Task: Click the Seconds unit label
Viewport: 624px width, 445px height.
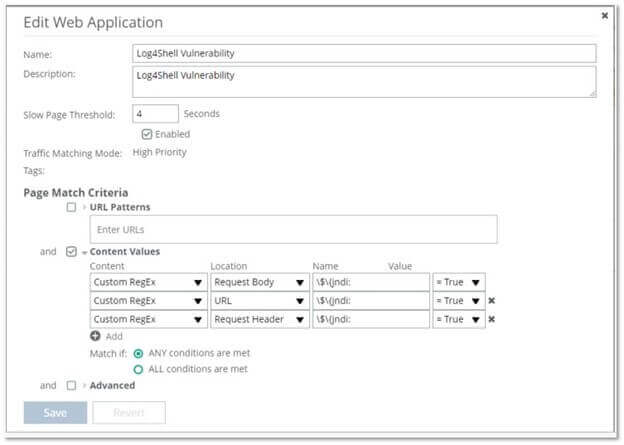Action: click(x=202, y=114)
